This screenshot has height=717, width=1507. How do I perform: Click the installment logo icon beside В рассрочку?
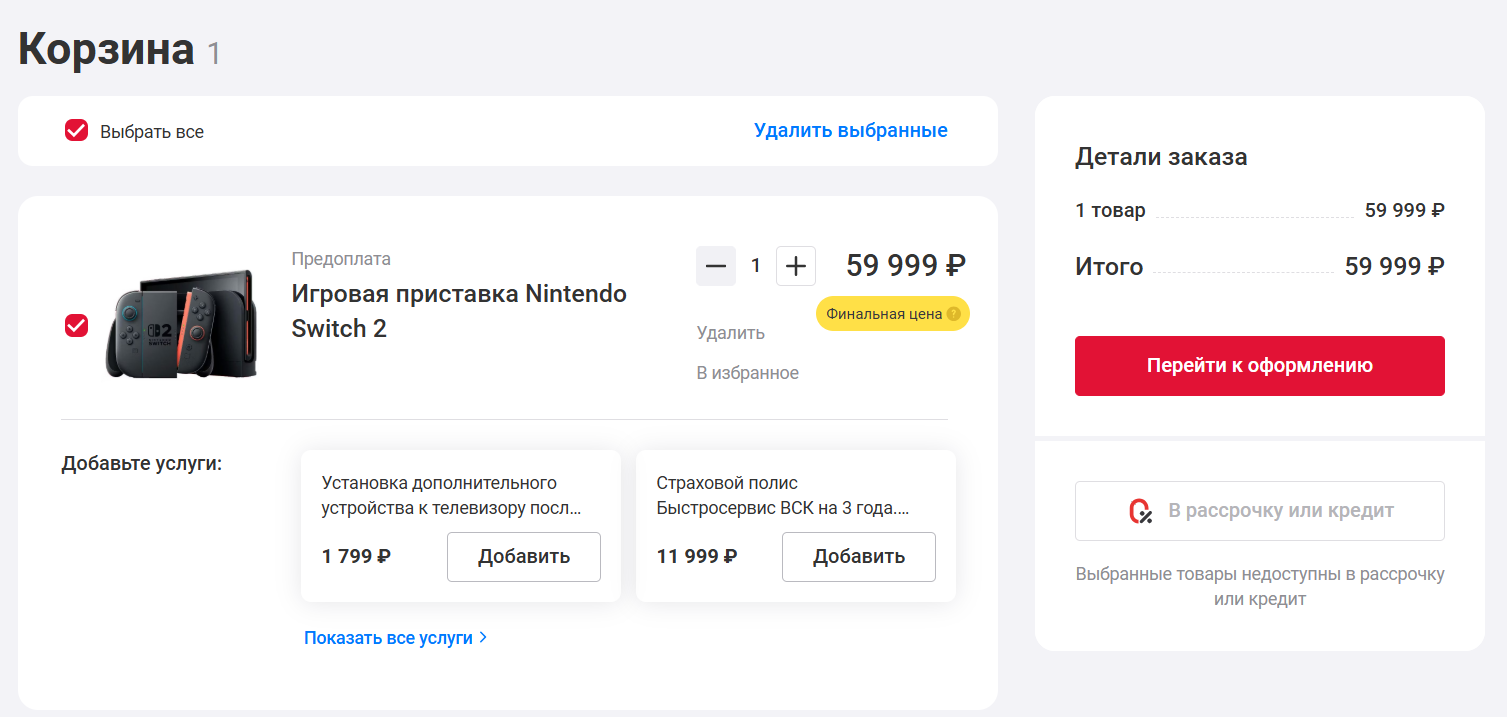(1140, 511)
